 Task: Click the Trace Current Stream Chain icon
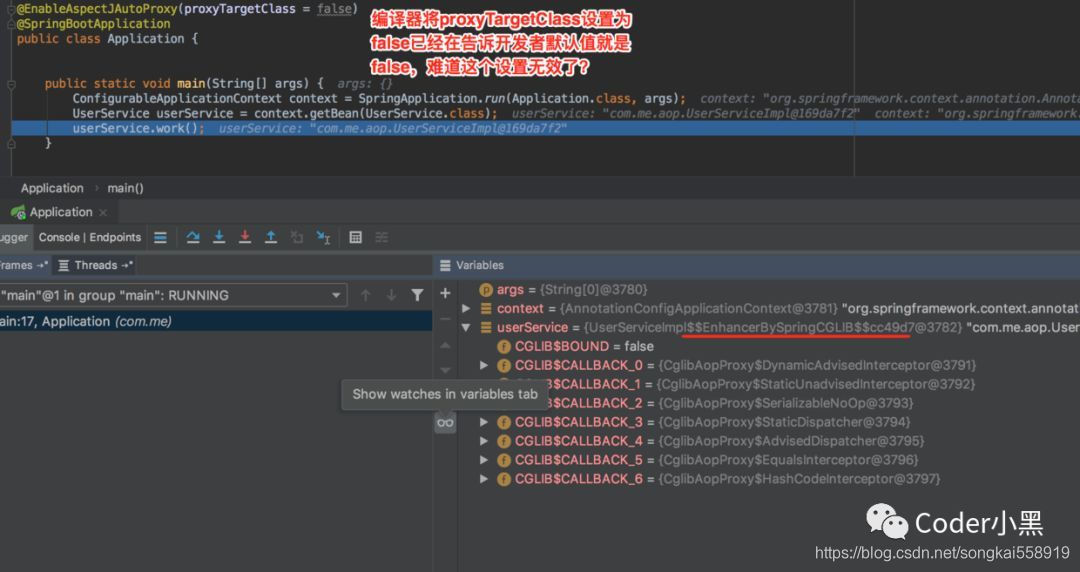point(382,237)
